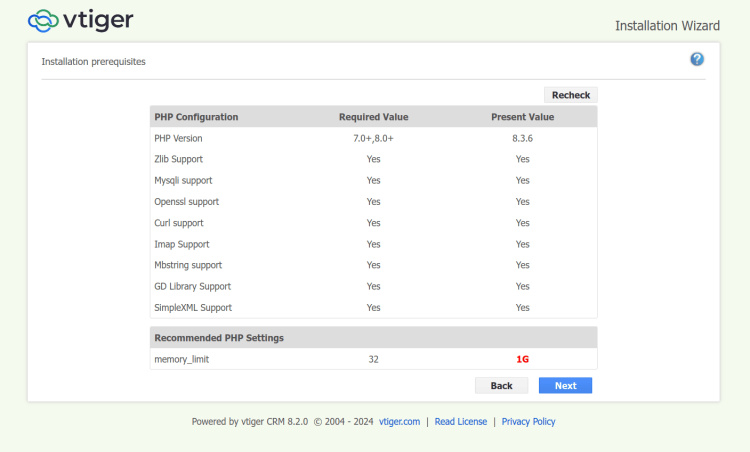Select the PHP Version row label
The height and width of the screenshot is (452, 750).
178,138
